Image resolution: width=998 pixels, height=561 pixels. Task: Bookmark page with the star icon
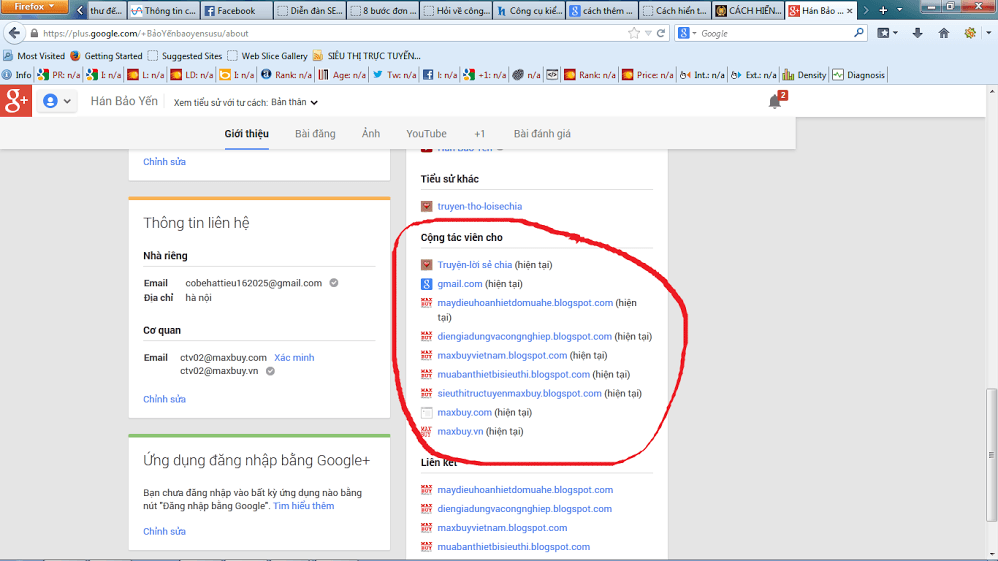[633, 33]
